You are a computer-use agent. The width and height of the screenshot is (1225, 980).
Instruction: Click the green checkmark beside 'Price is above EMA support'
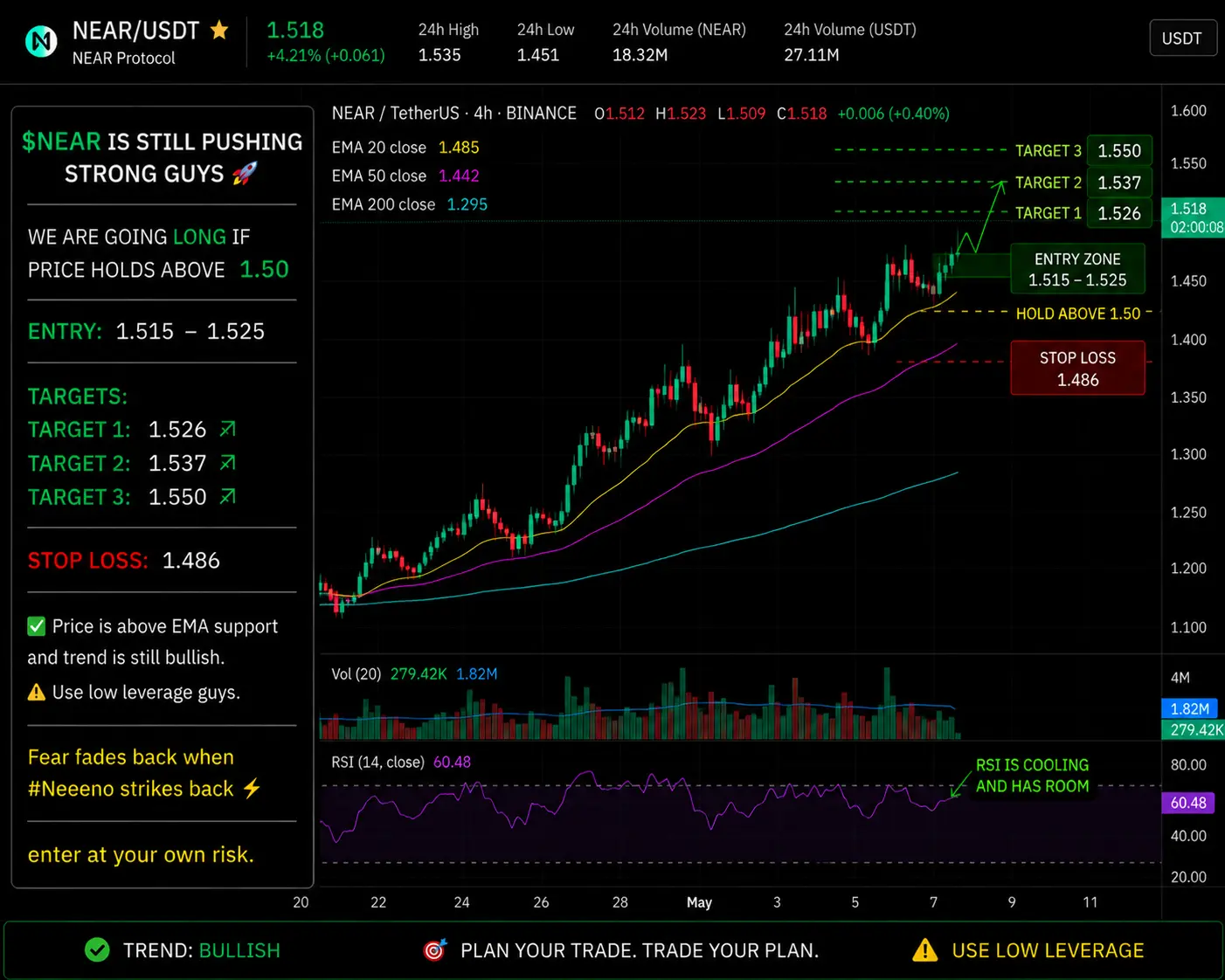pos(37,626)
